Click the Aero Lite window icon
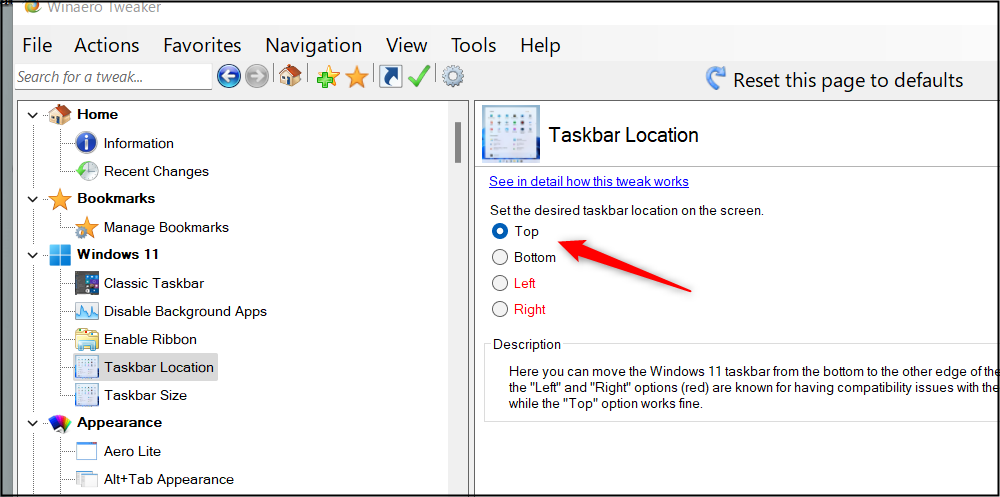Image resolution: width=1000 pixels, height=497 pixels. pos(87,451)
